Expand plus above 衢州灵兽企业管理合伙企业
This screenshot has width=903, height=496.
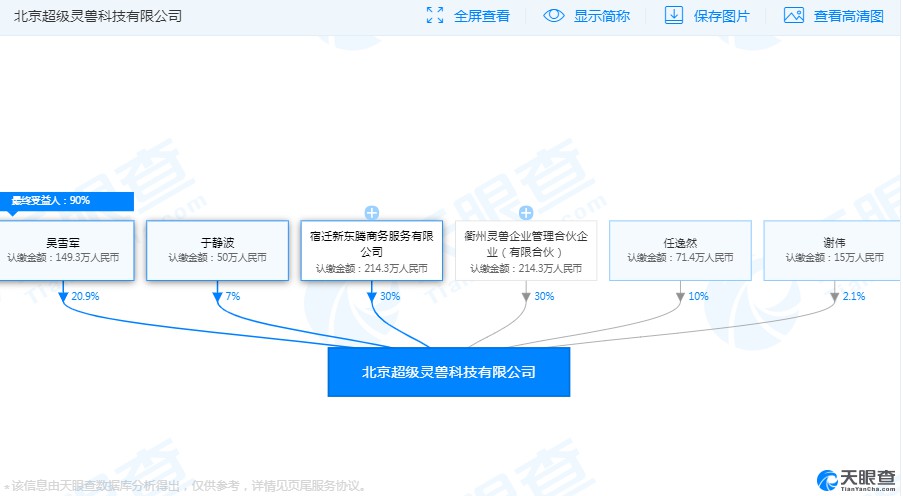click(526, 213)
